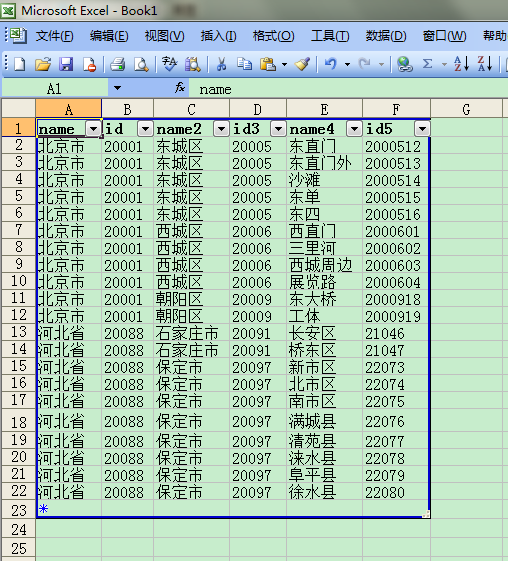Open the filter dropdown for id3 column
508x561 pixels.
278,128
